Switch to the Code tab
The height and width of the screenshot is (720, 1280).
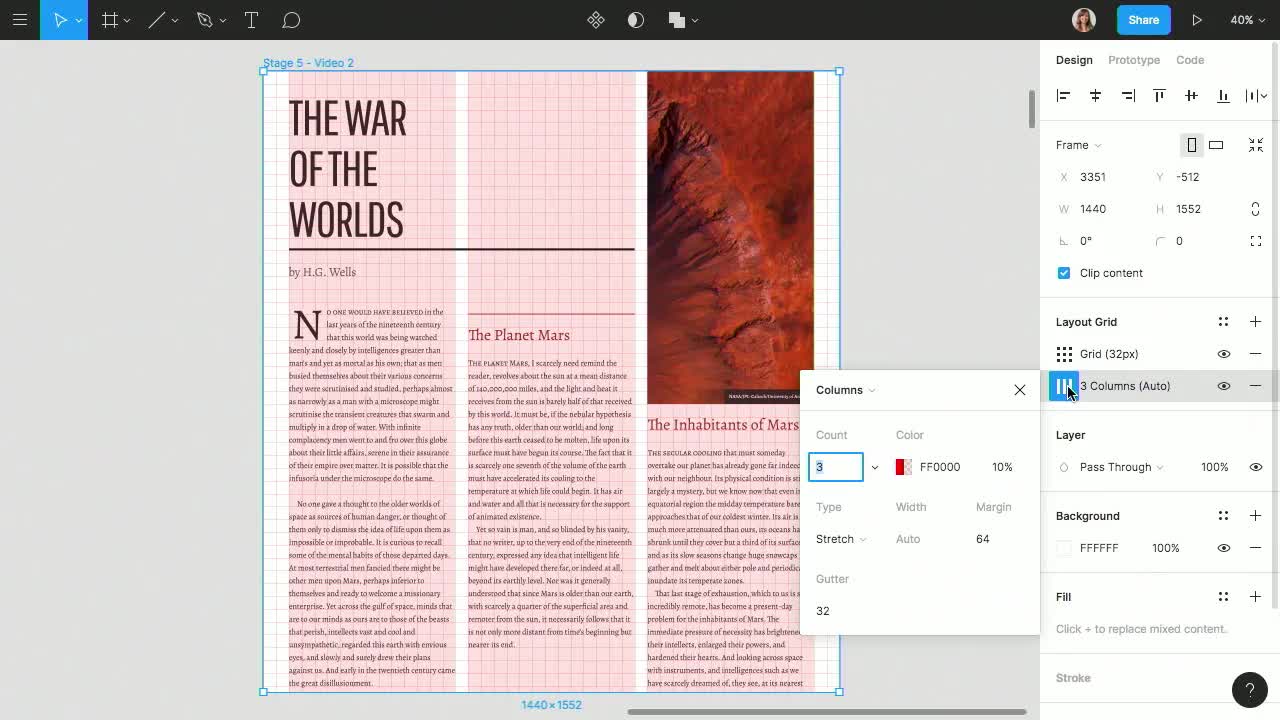[x=1190, y=60]
